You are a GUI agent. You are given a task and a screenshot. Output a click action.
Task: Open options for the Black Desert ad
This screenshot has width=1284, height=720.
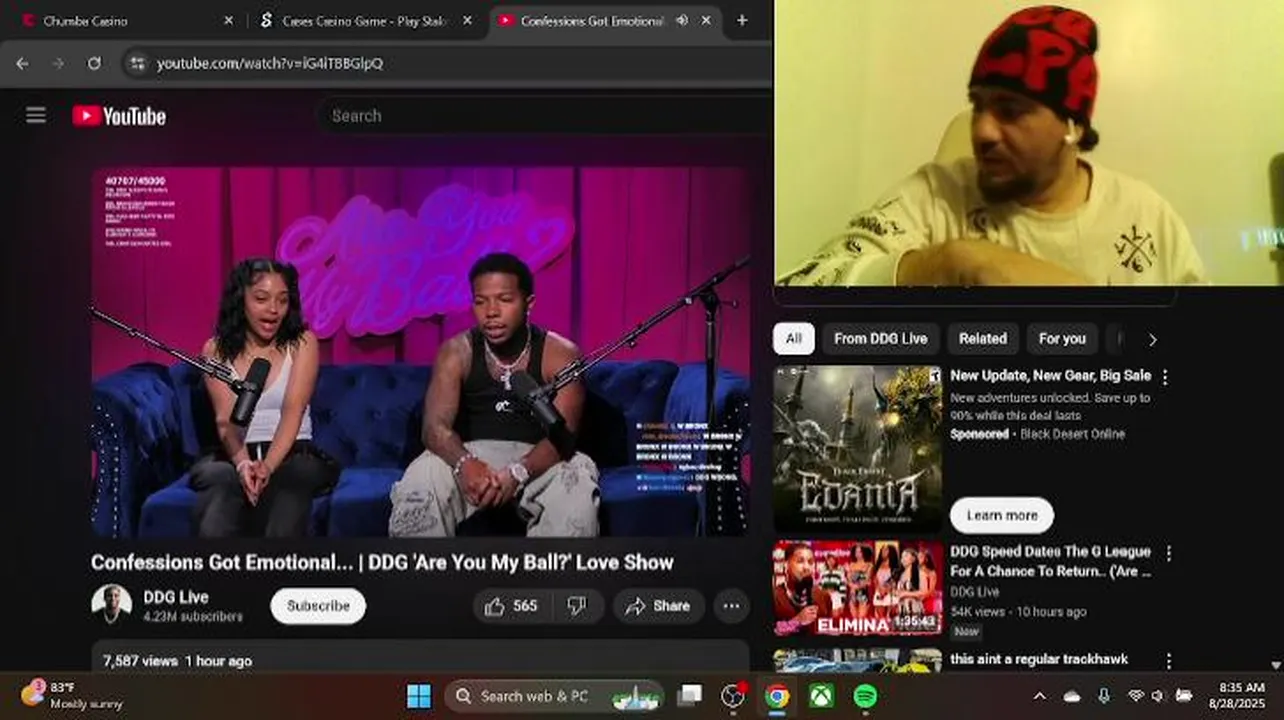1165,377
